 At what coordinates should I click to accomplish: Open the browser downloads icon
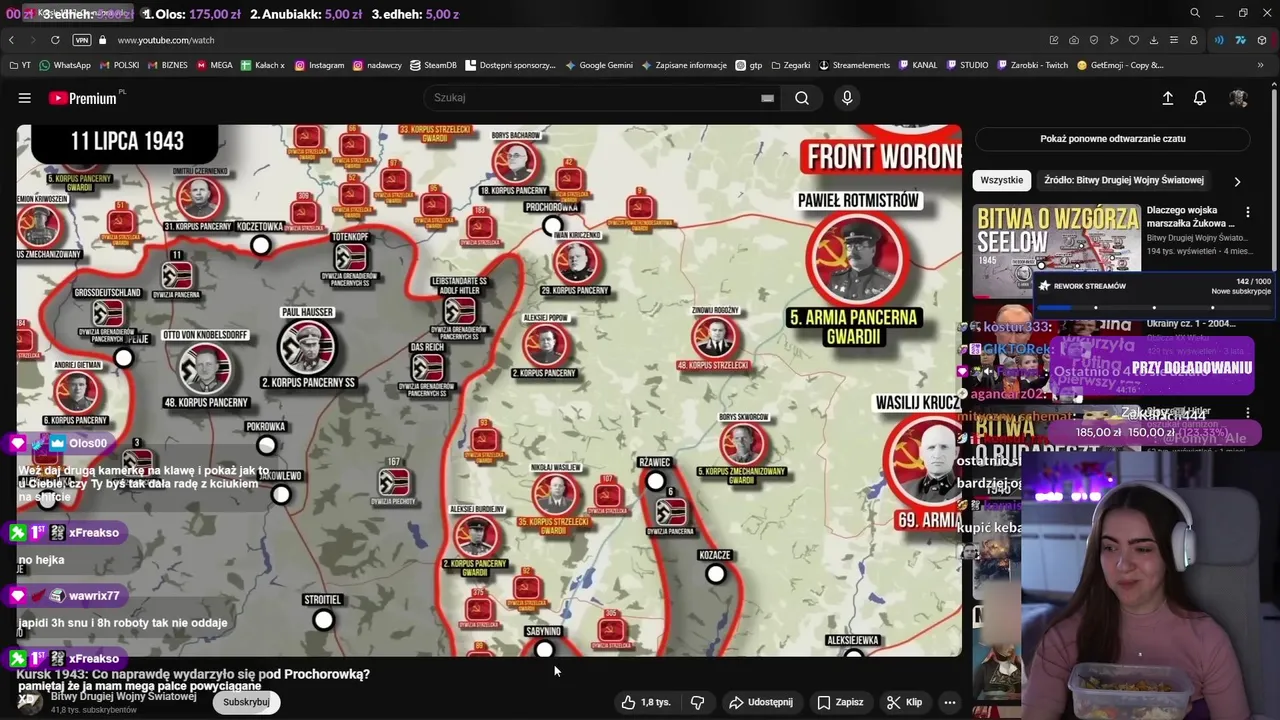coord(1154,40)
